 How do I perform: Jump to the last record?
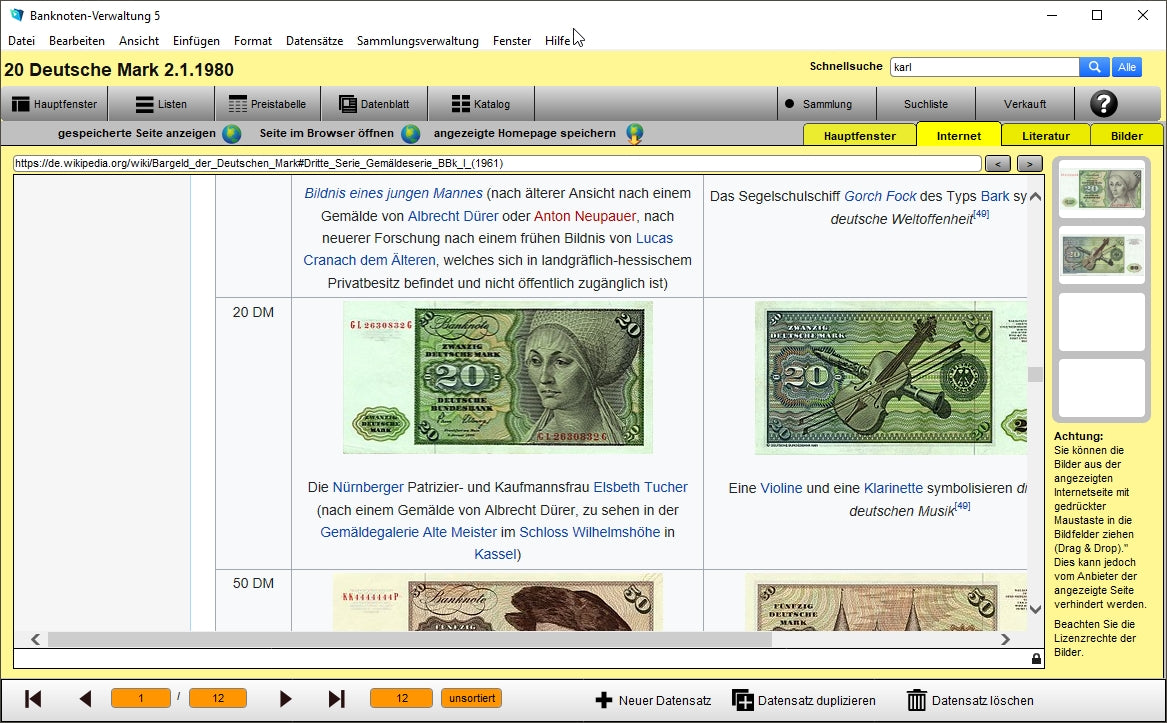pyautogui.click(x=337, y=699)
